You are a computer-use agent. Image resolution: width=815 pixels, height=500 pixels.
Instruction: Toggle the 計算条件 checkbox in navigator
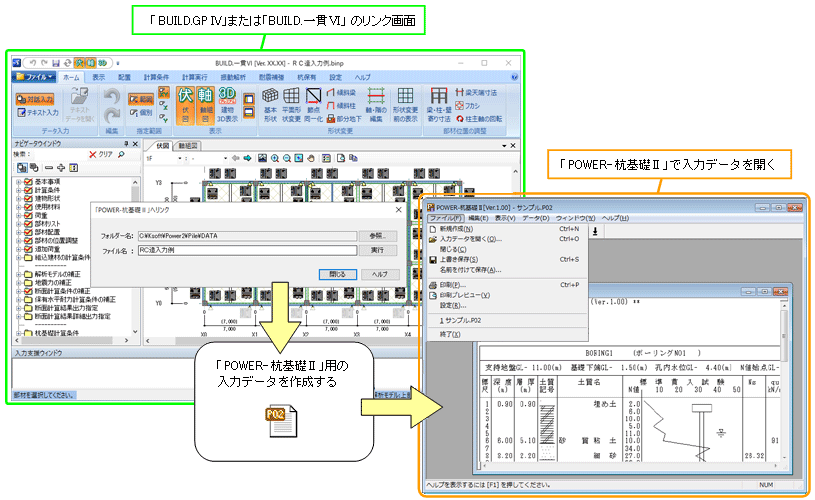tap(29, 190)
